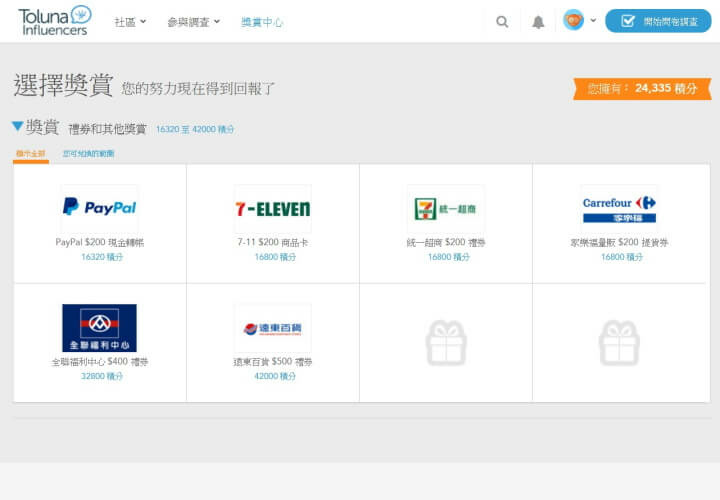Open the 參與調查 dropdown menu
Viewport: 720px width, 500px height.
(x=193, y=22)
